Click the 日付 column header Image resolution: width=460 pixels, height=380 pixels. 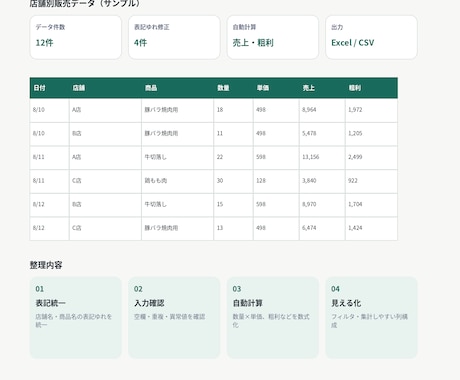click(49, 88)
